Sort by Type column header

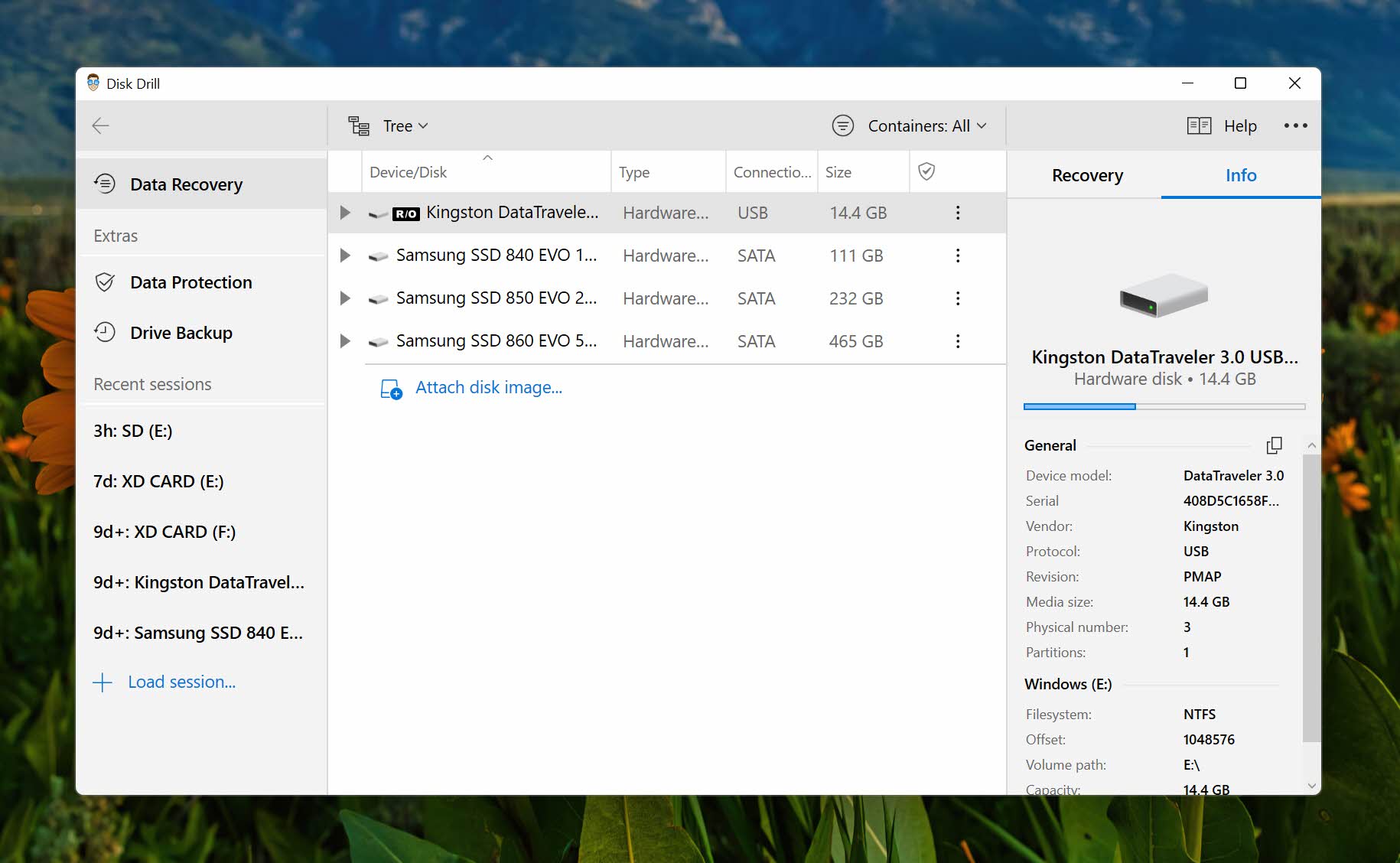668,172
